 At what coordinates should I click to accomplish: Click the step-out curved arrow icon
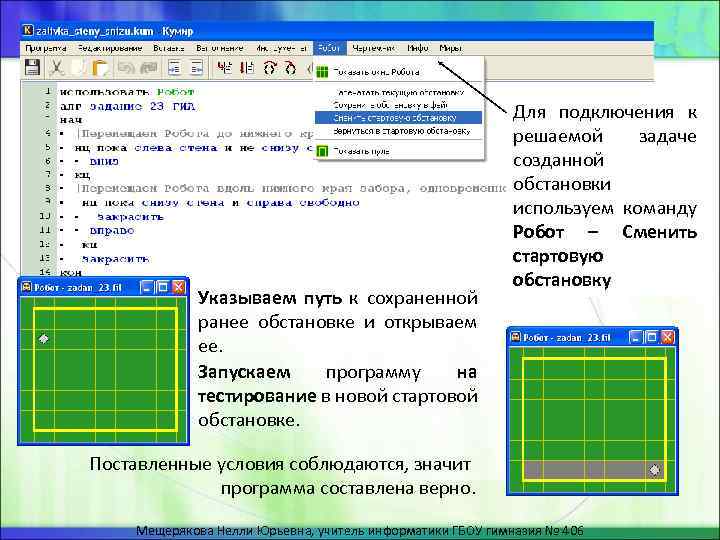291,68
